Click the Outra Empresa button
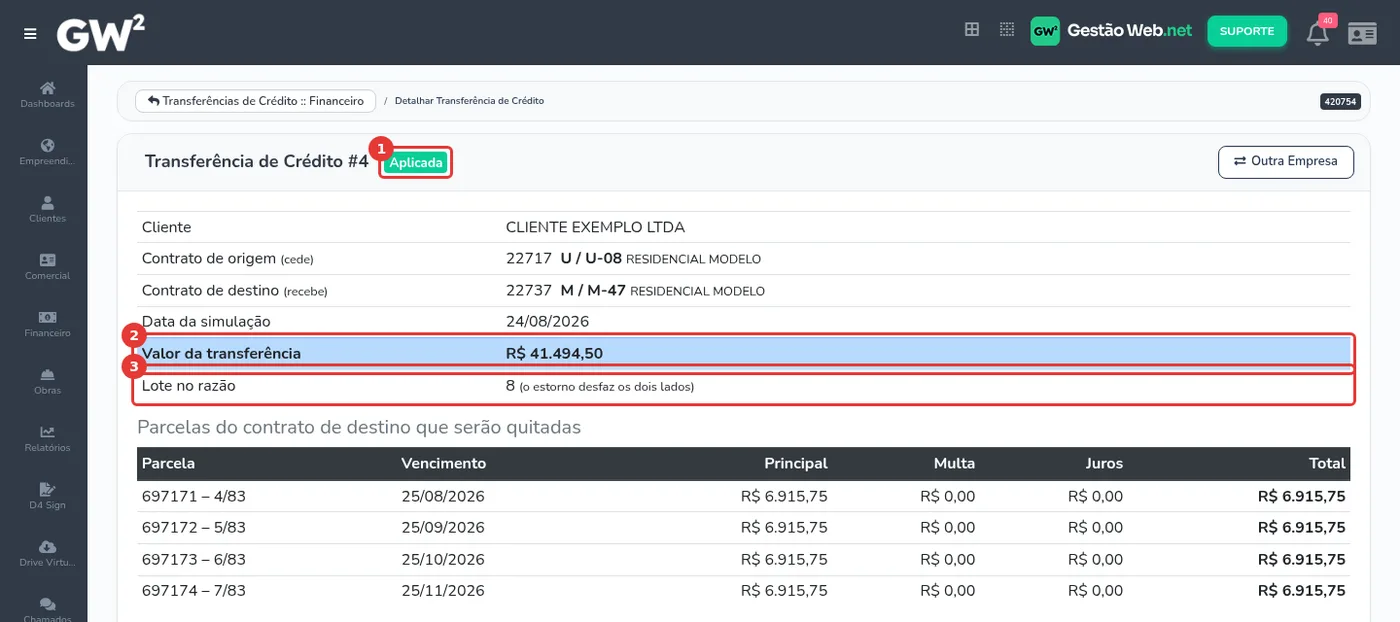Image resolution: width=1400 pixels, height=622 pixels. pyautogui.click(x=1286, y=161)
